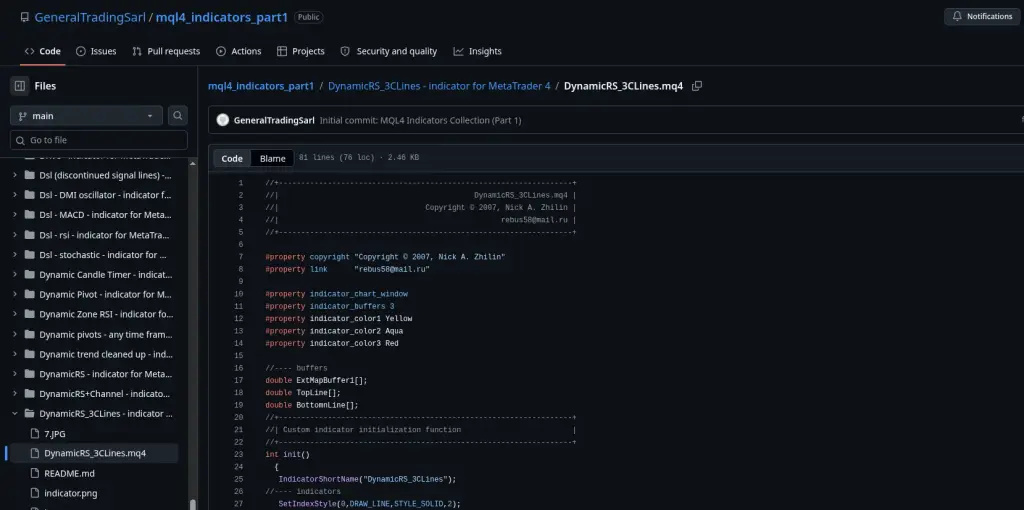Expand the Dsl (discontinued signal lines) folder

pyautogui.click(x=15, y=175)
